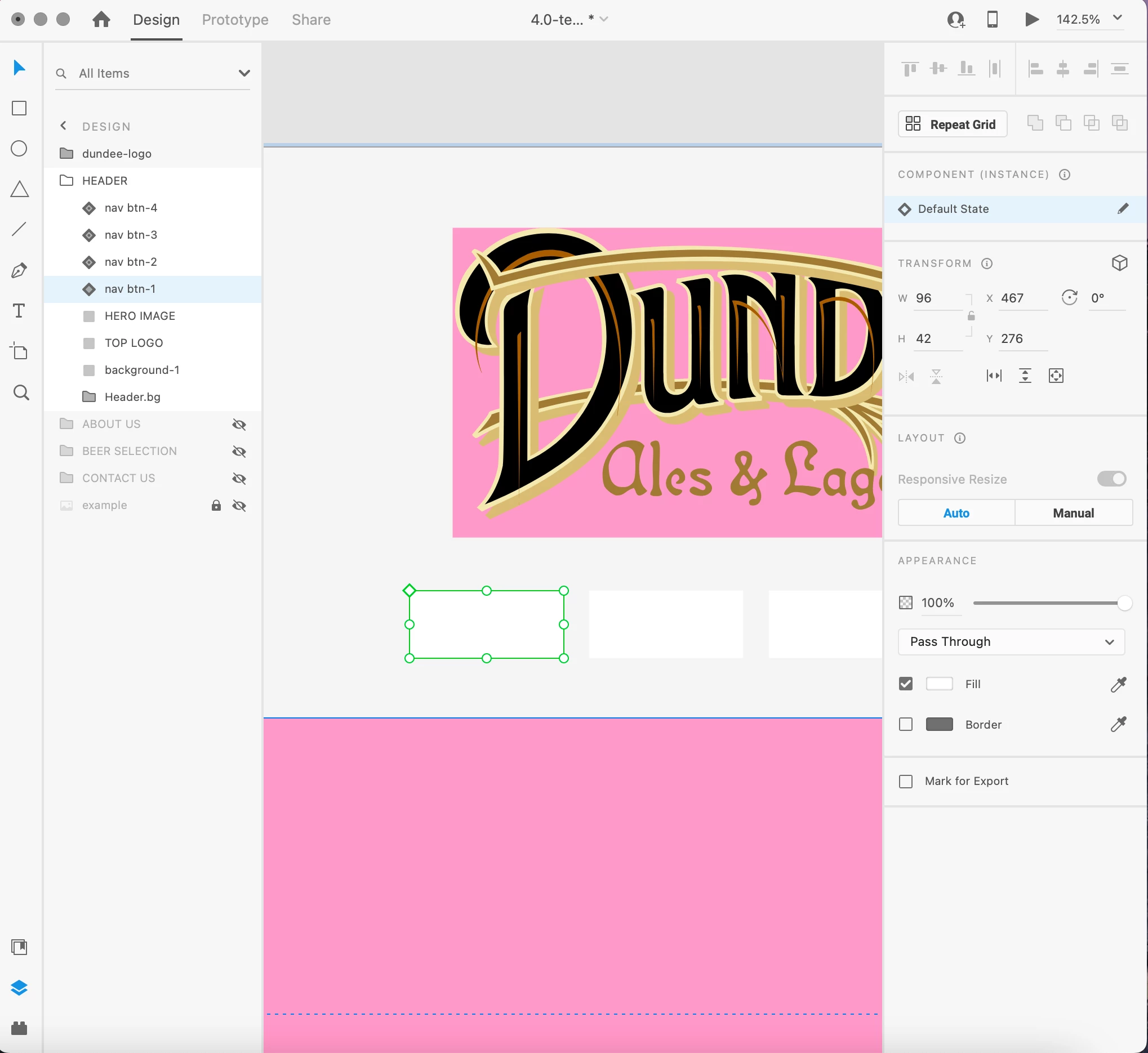Click the Repeat Grid button

(953, 124)
